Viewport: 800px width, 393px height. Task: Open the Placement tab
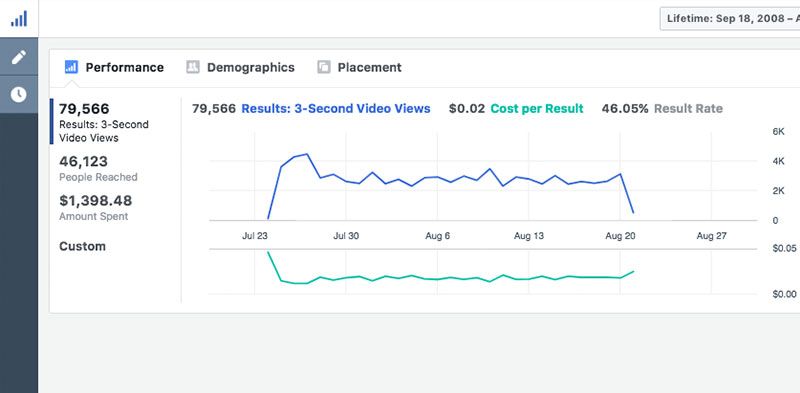click(x=370, y=67)
